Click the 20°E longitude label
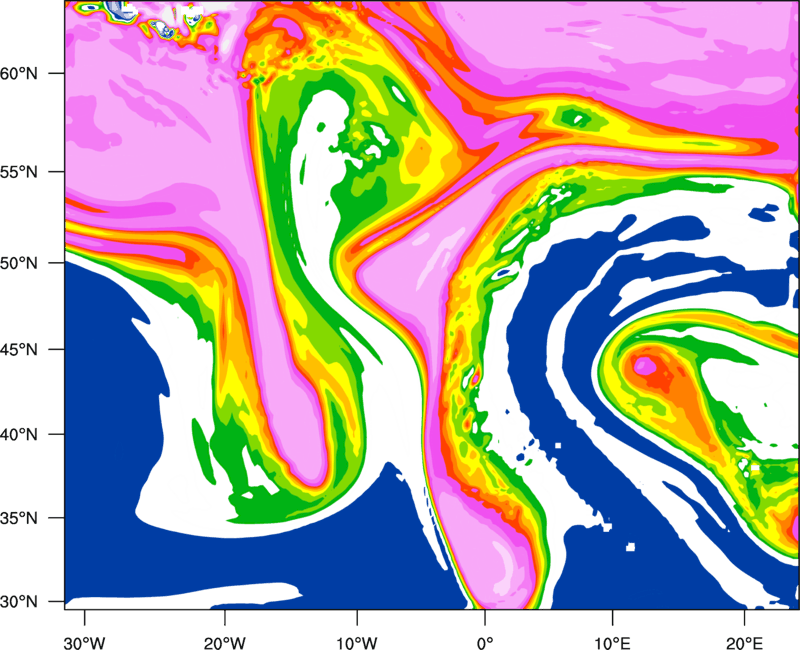 [744, 643]
